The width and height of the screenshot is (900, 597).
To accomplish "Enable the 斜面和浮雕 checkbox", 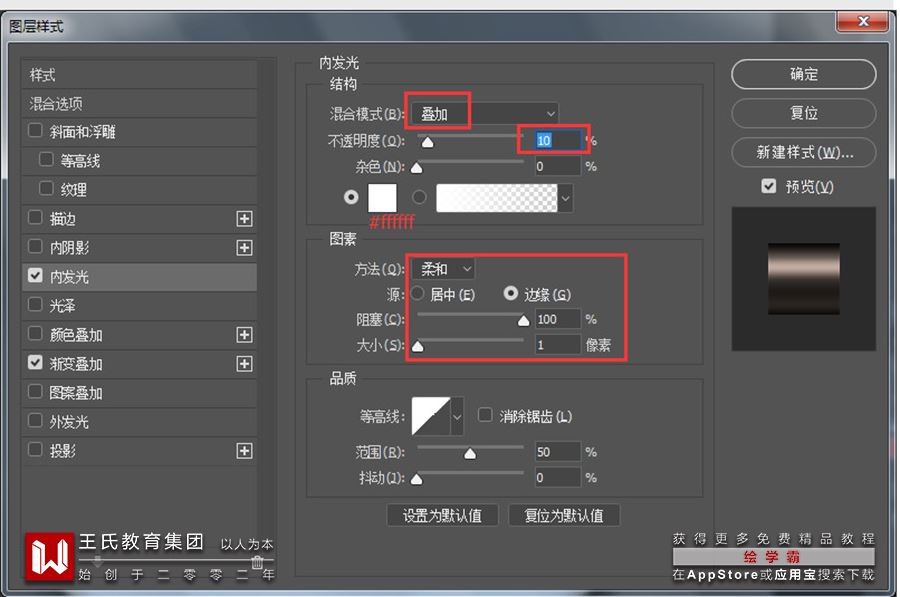I will [x=36, y=130].
